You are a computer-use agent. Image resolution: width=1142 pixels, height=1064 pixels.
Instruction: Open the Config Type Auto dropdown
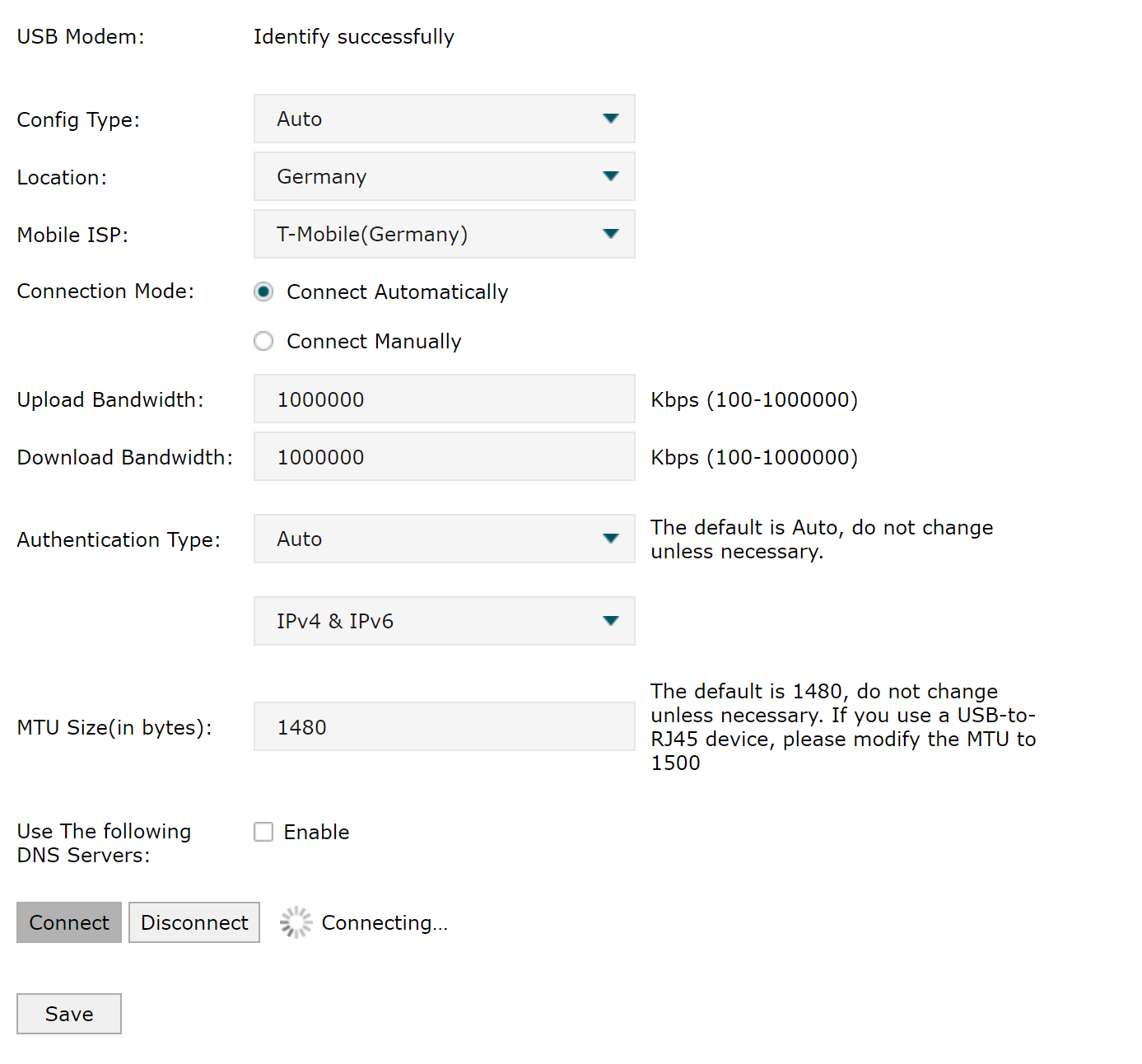click(428, 119)
